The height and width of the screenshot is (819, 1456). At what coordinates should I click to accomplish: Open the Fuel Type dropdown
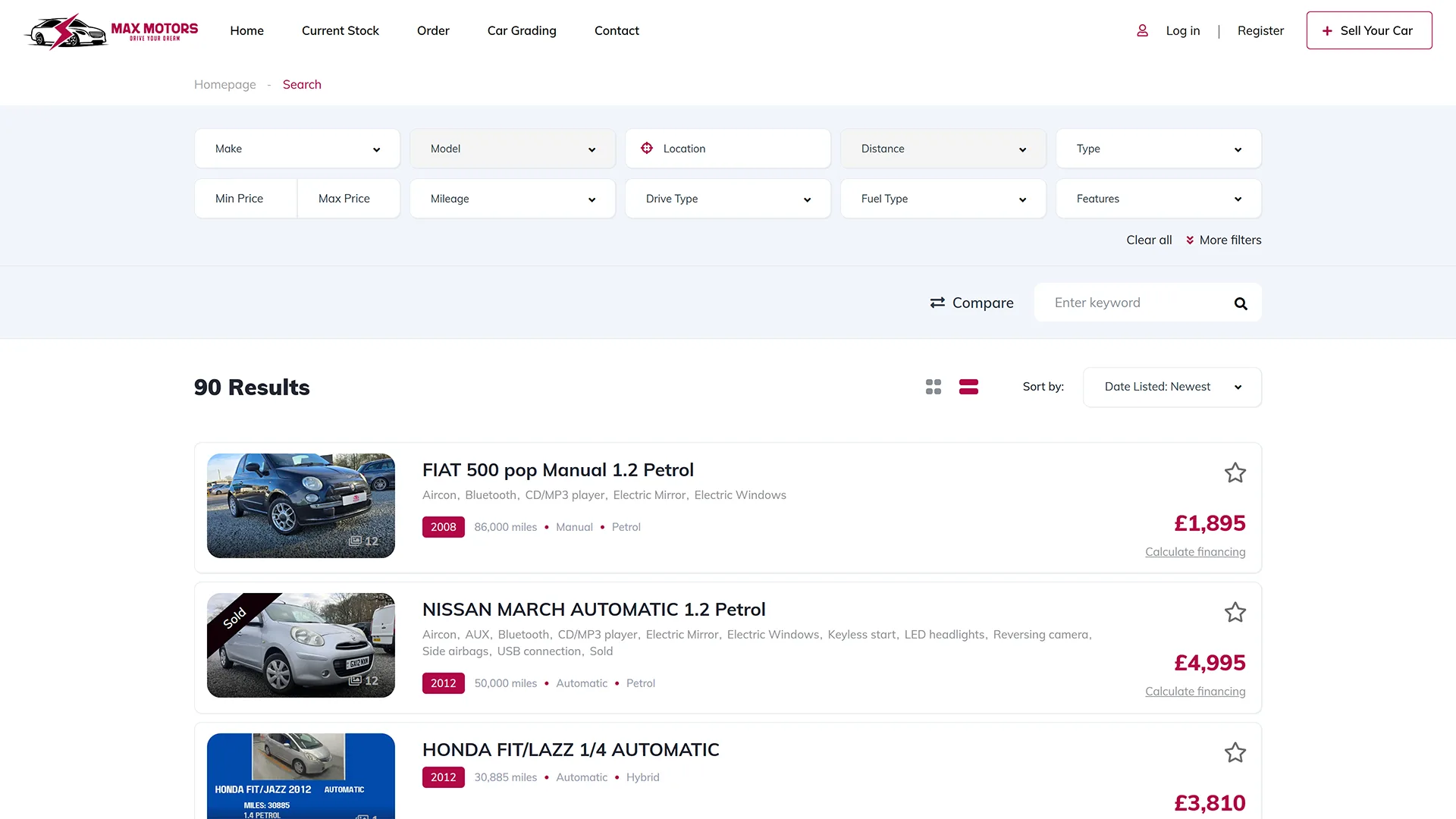[x=943, y=199]
